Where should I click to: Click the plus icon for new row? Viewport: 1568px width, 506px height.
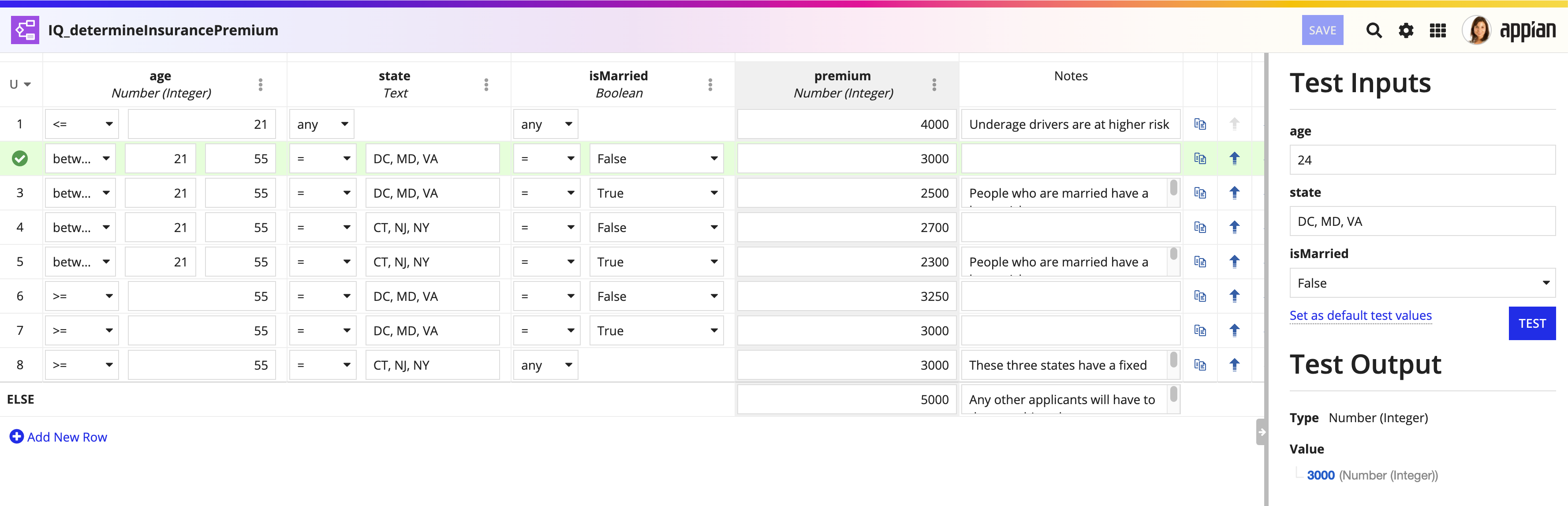click(x=17, y=437)
